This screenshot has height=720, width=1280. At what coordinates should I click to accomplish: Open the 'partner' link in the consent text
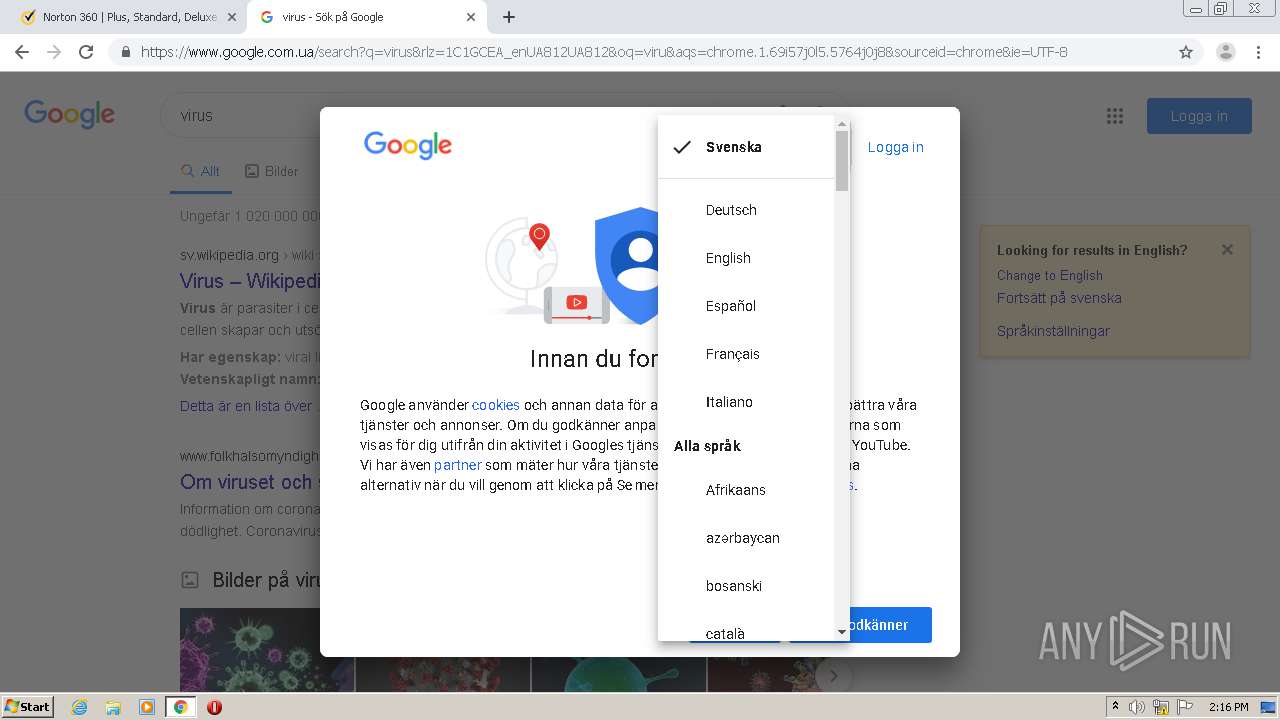458,465
